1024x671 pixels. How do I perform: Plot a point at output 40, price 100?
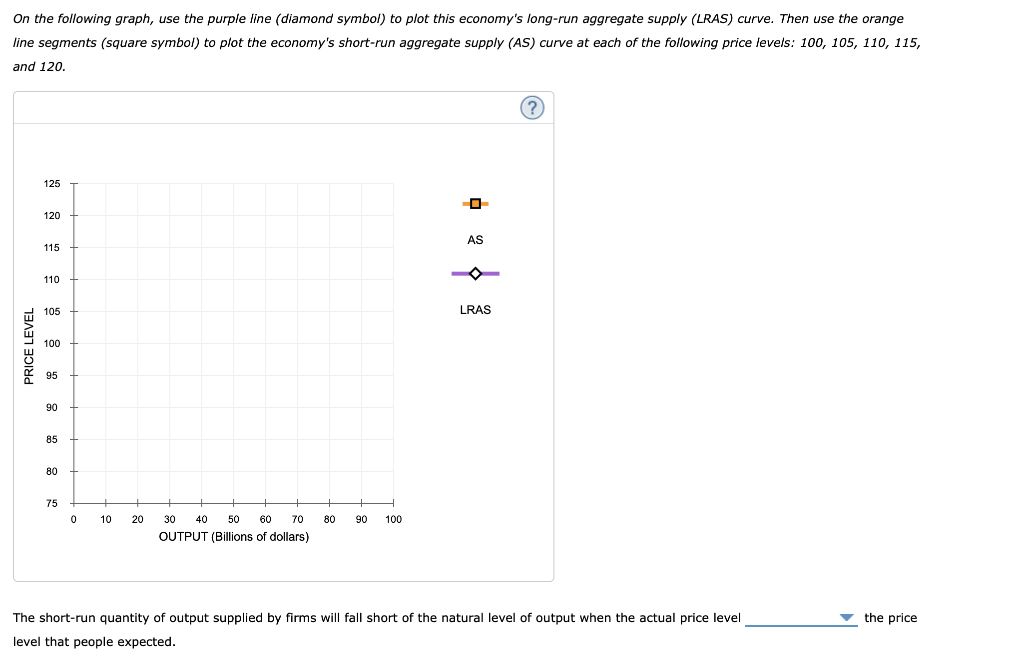click(201, 343)
